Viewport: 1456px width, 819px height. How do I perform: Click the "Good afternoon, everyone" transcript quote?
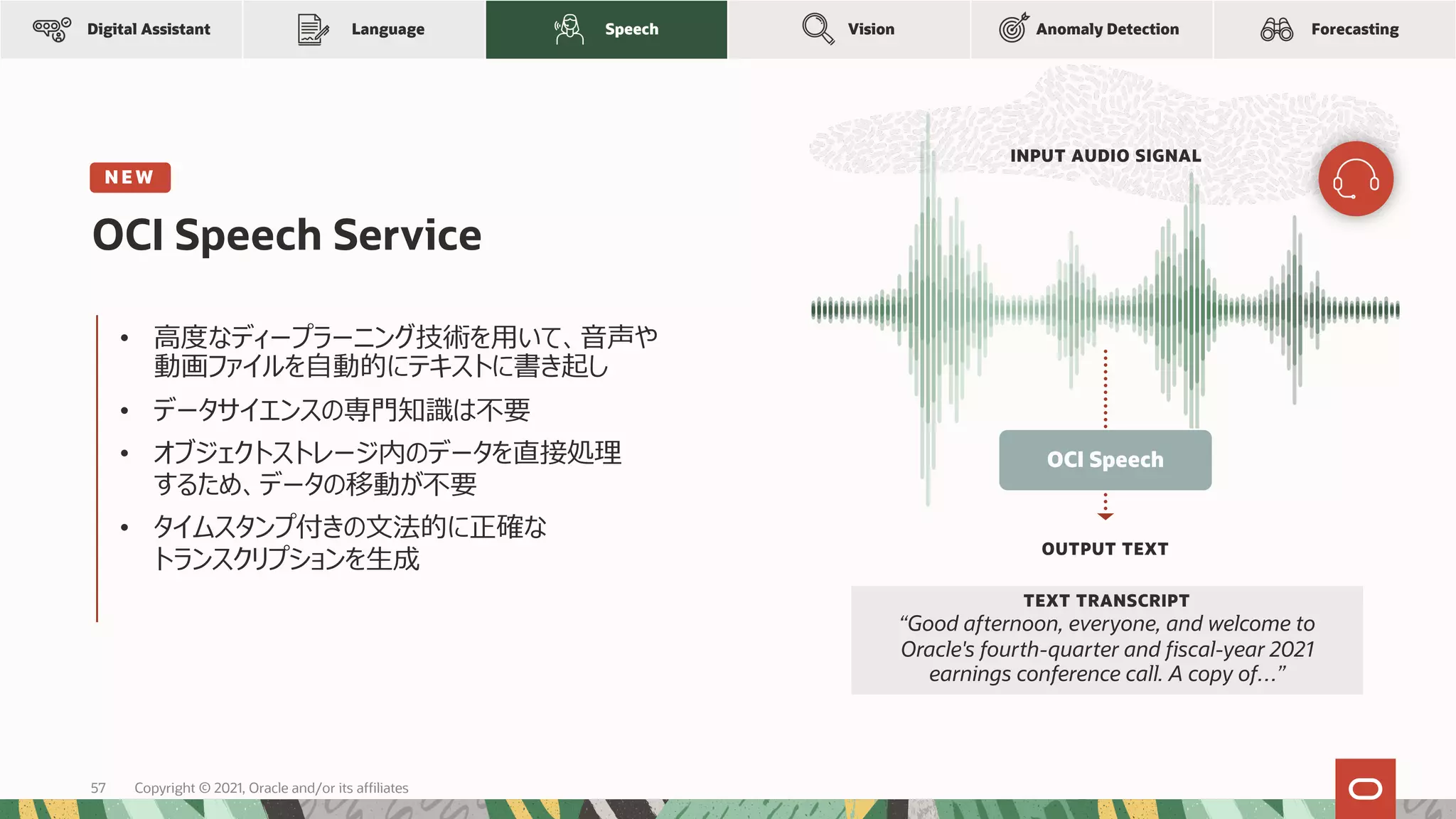click(x=1107, y=648)
